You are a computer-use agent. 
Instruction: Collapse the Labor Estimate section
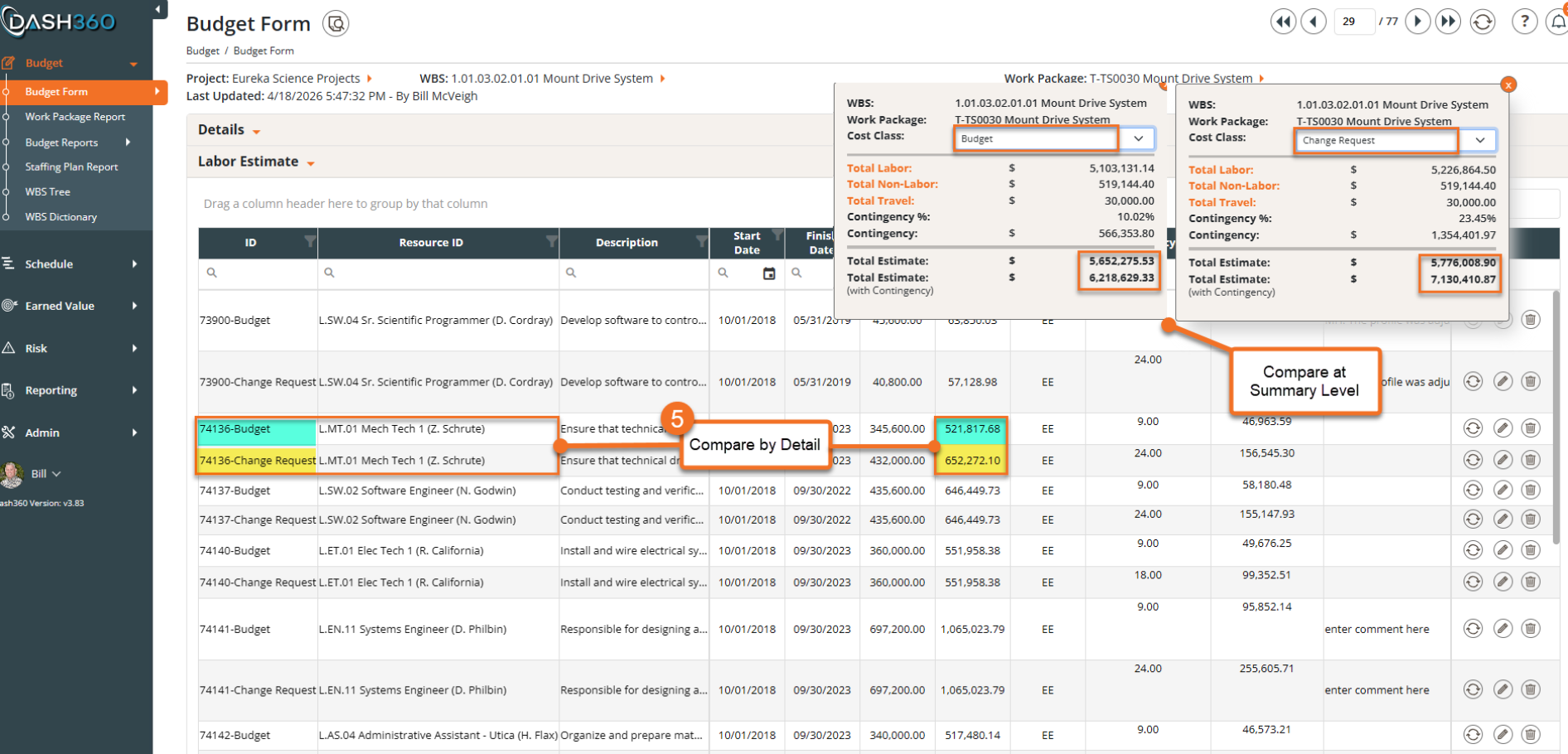point(256,162)
